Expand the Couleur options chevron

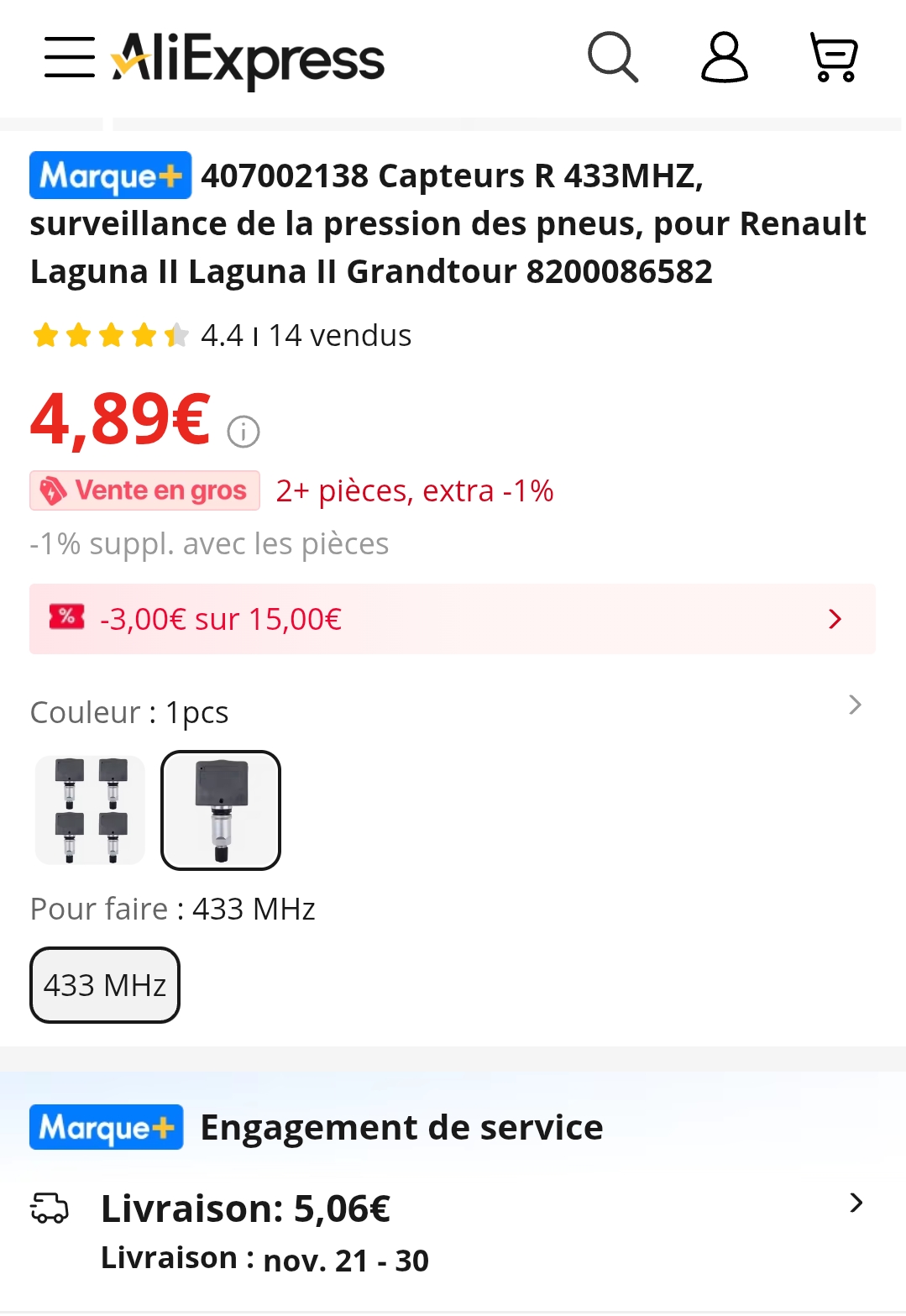tap(855, 705)
